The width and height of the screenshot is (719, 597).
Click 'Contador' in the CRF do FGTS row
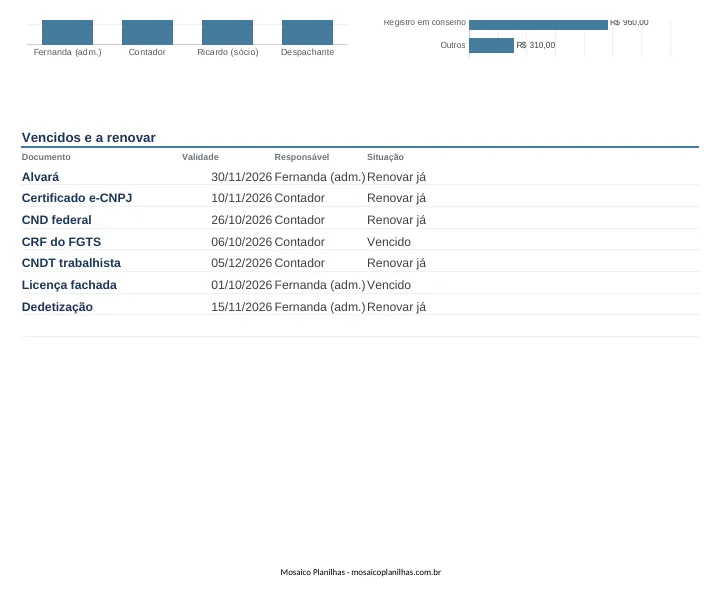(x=299, y=242)
